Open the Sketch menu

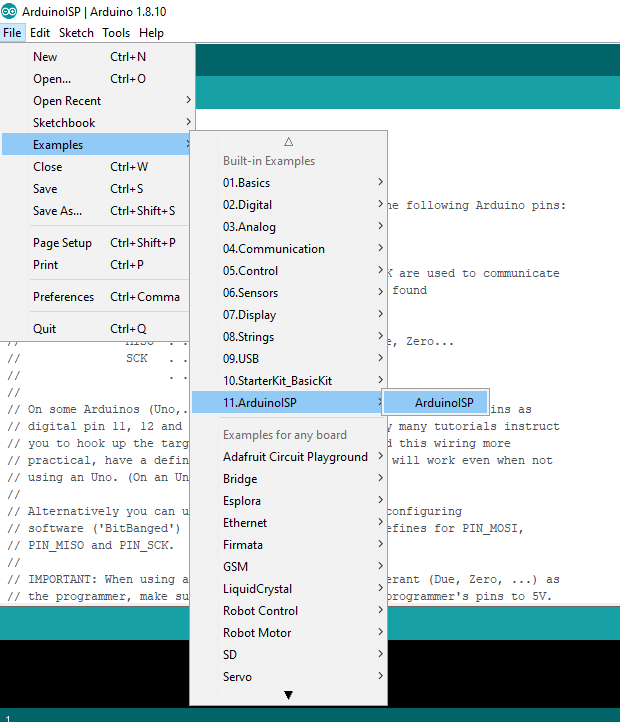(76, 33)
